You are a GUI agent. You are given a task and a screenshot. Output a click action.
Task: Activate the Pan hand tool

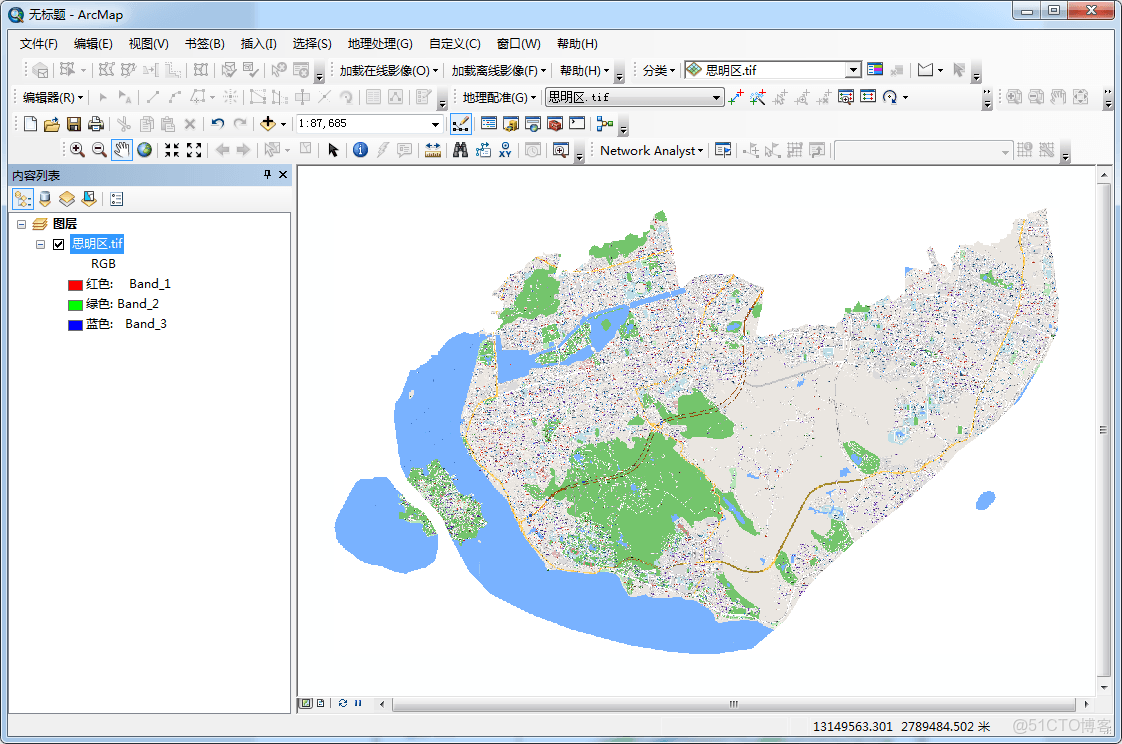(x=121, y=150)
